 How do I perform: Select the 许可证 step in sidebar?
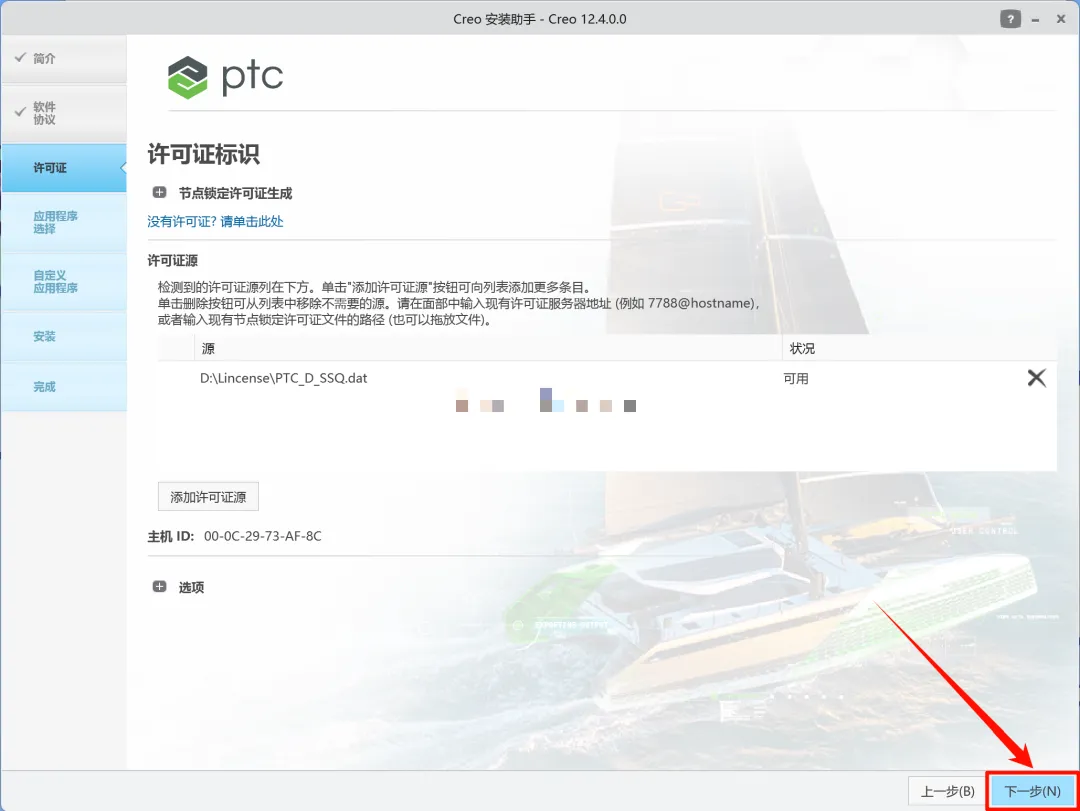(64, 168)
